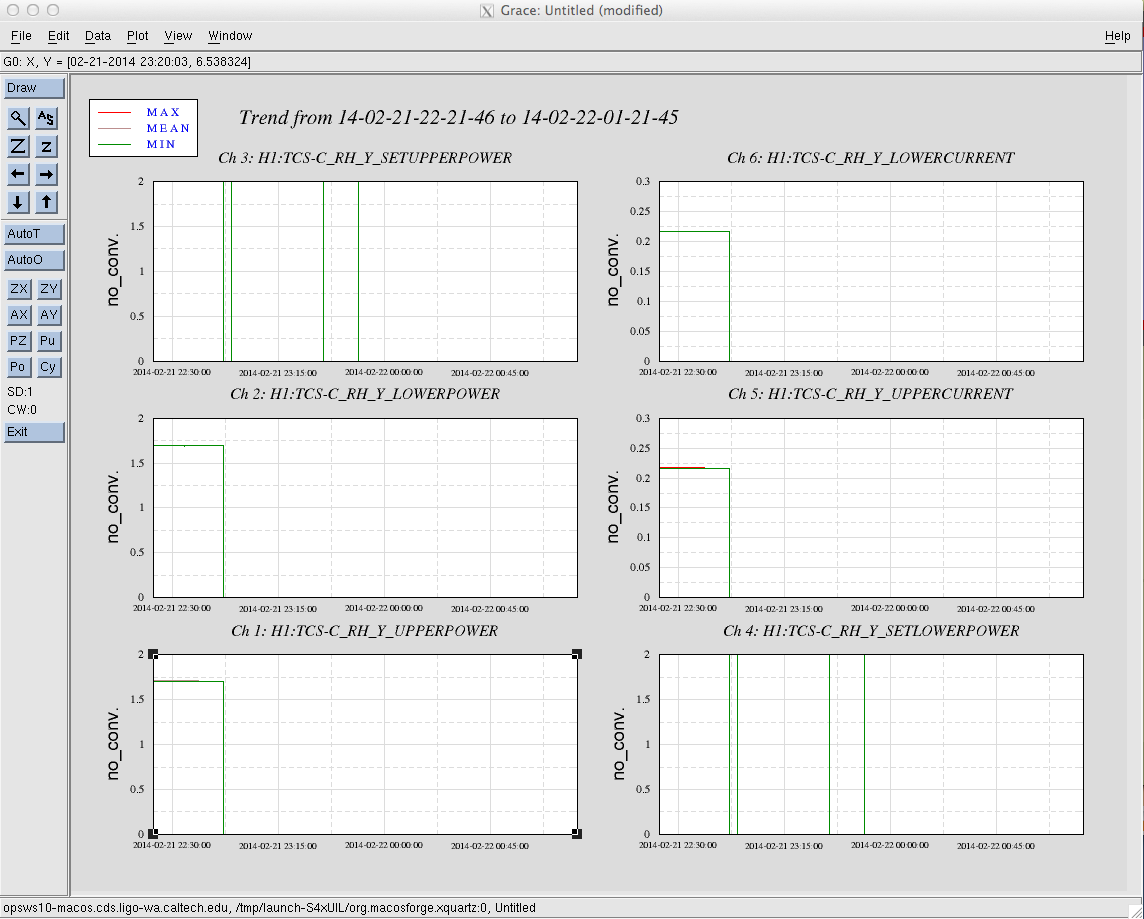This screenshot has width=1144, height=919.
Task: Click the 'Ch 4: H1:TCS-C_RH_Y_SETLOWERPOWER' title
Action: (x=871, y=631)
